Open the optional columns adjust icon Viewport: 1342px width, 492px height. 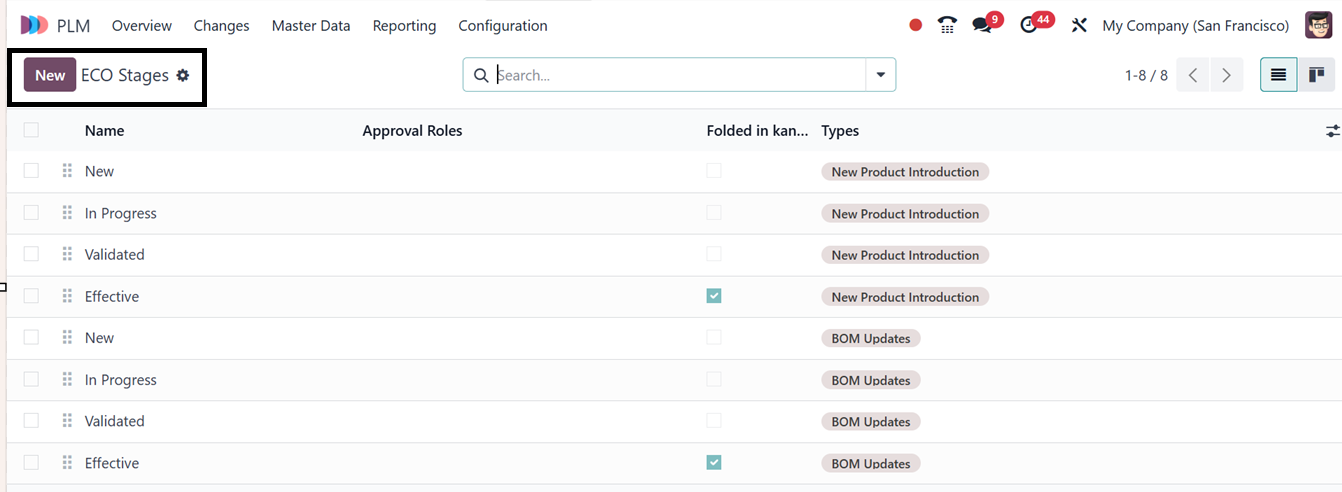click(1332, 131)
